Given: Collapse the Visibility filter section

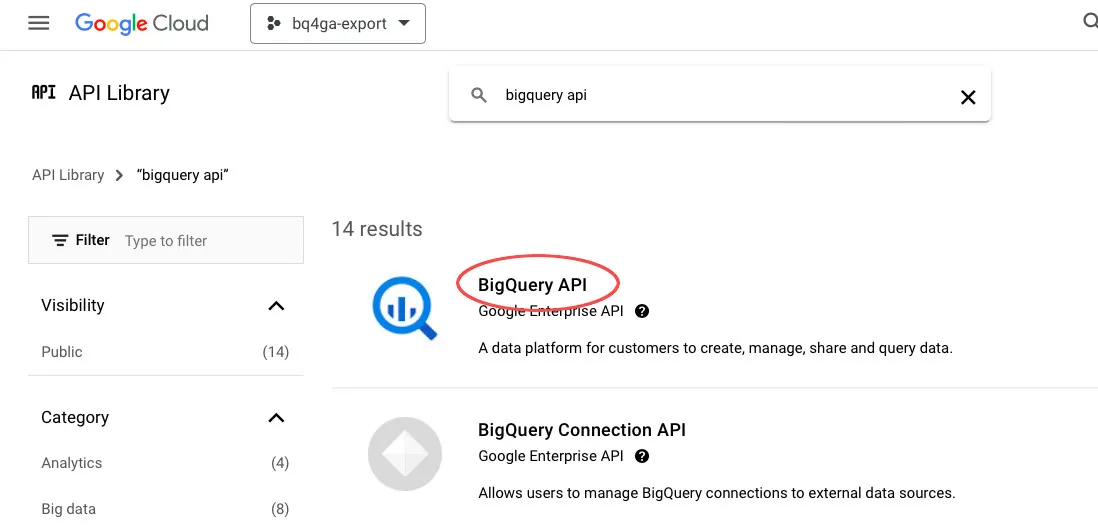Looking at the screenshot, I should pyautogui.click(x=277, y=306).
